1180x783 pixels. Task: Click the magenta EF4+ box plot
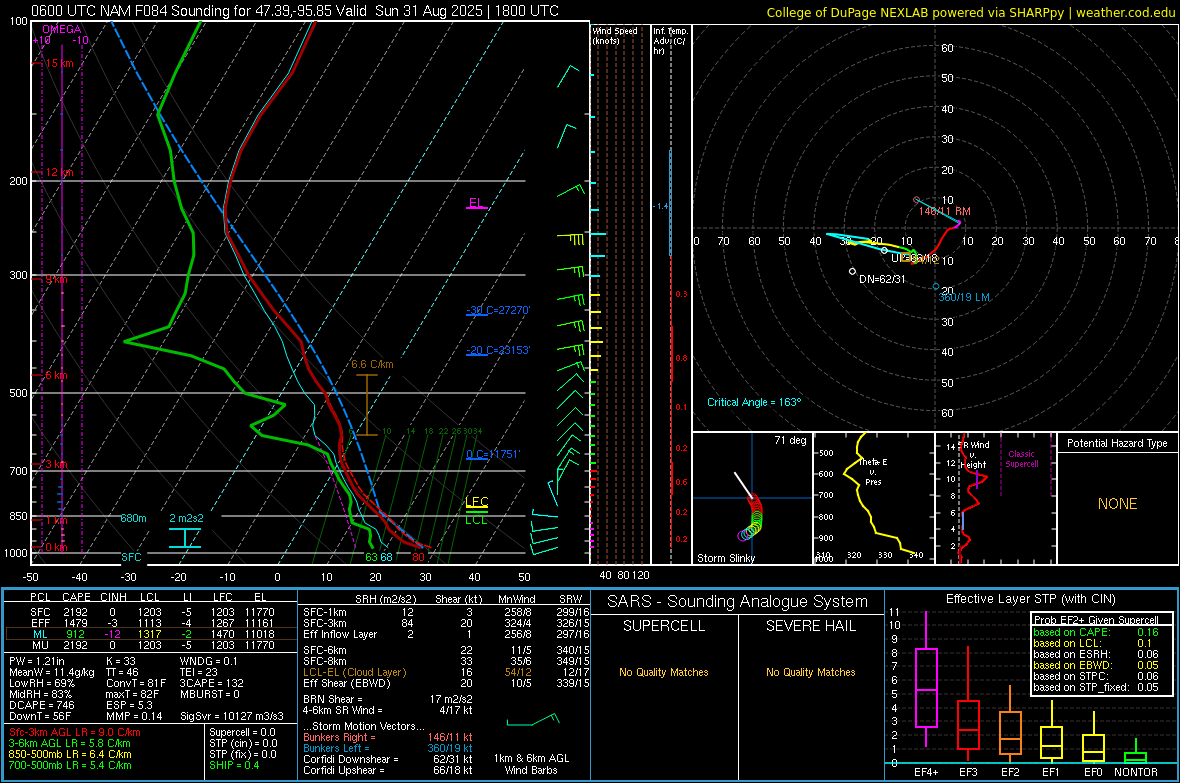pos(926,680)
